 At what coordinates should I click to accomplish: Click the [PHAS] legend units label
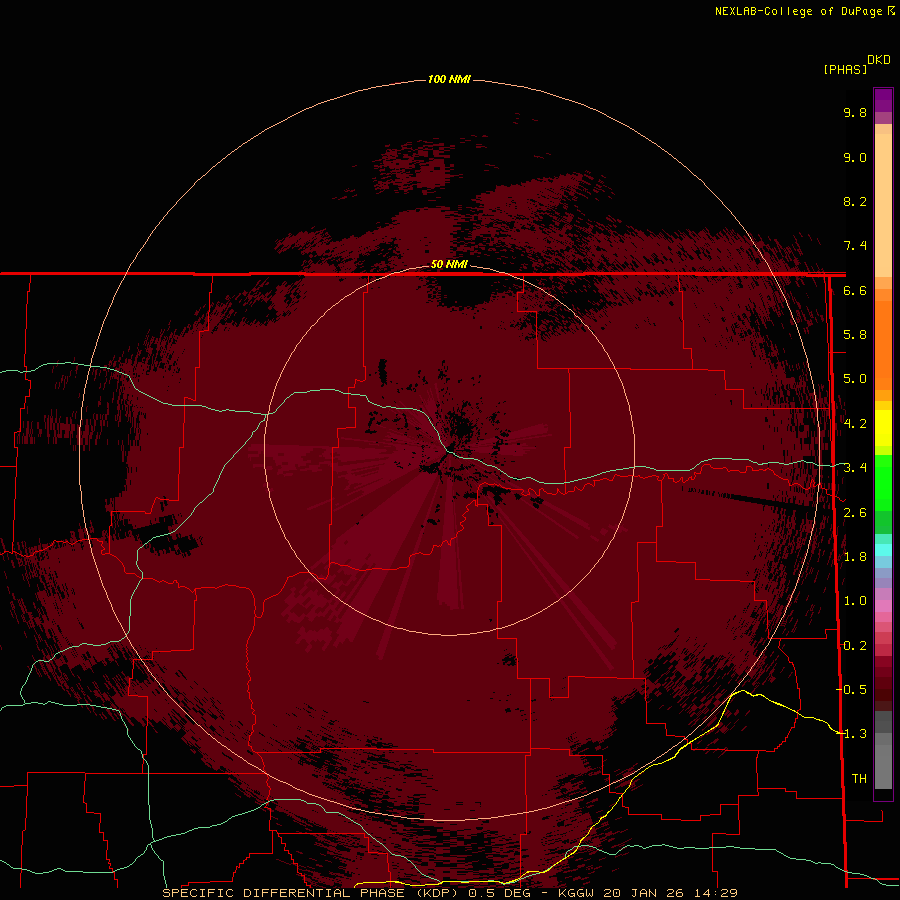click(x=845, y=70)
